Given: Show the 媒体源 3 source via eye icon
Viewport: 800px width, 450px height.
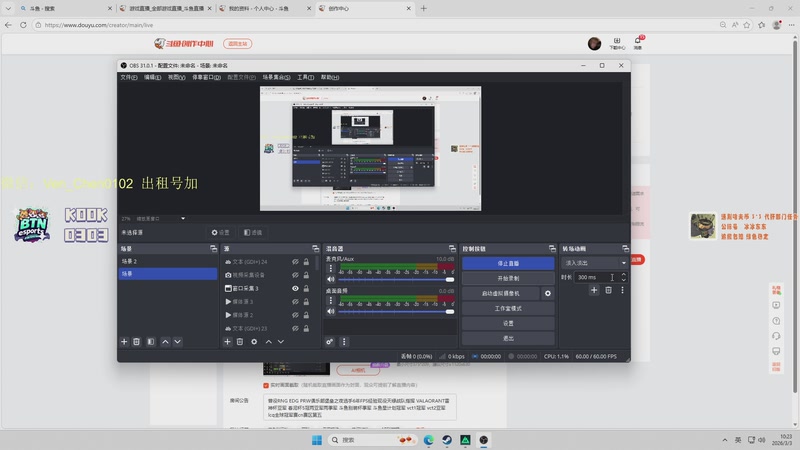Looking at the screenshot, I should coord(295,302).
